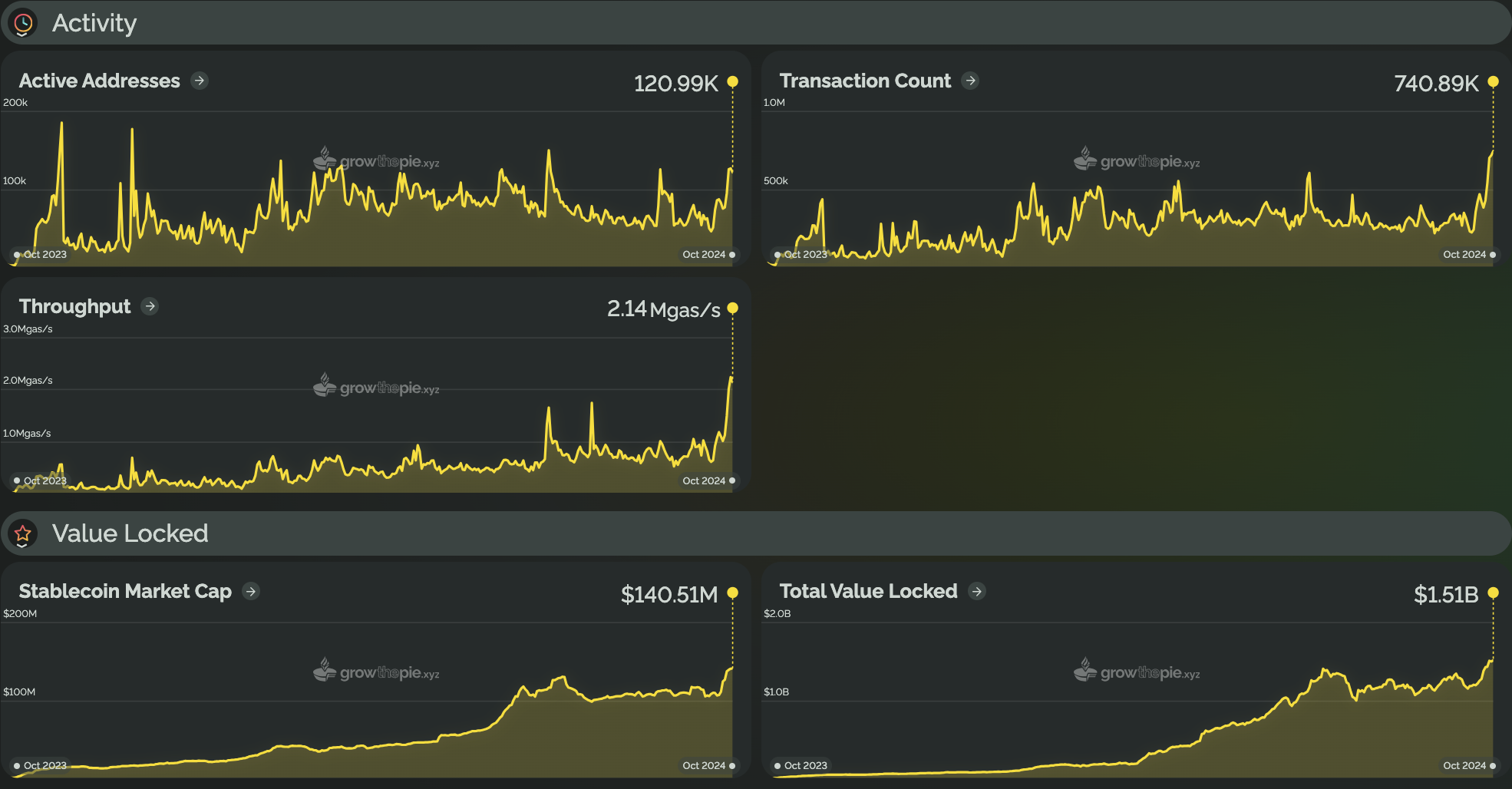This screenshot has height=789, width=1512.
Task: Click the Stablecoin Market Cap title
Action: [125, 591]
